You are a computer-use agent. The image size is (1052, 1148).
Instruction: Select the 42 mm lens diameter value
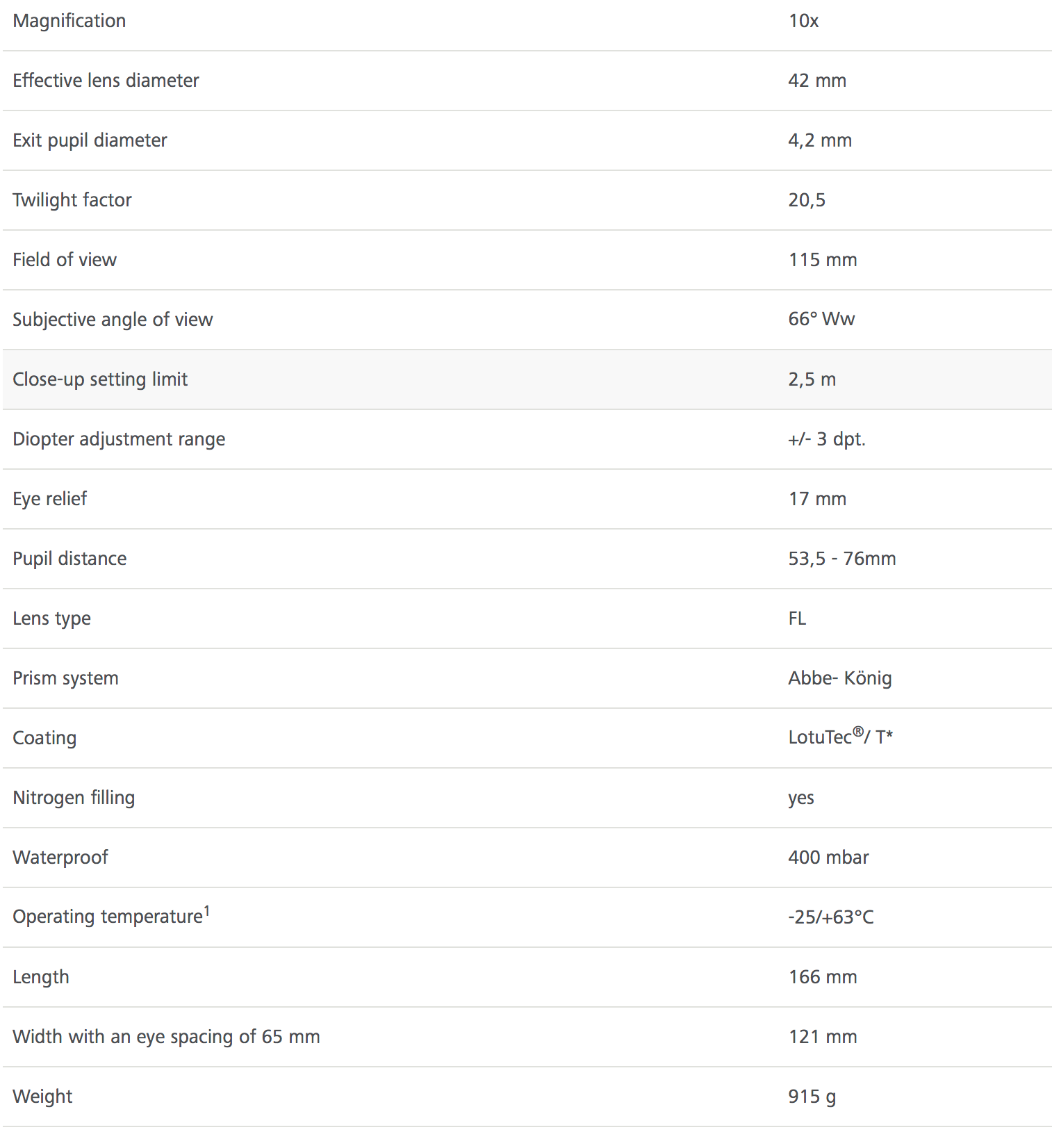[817, 81]
